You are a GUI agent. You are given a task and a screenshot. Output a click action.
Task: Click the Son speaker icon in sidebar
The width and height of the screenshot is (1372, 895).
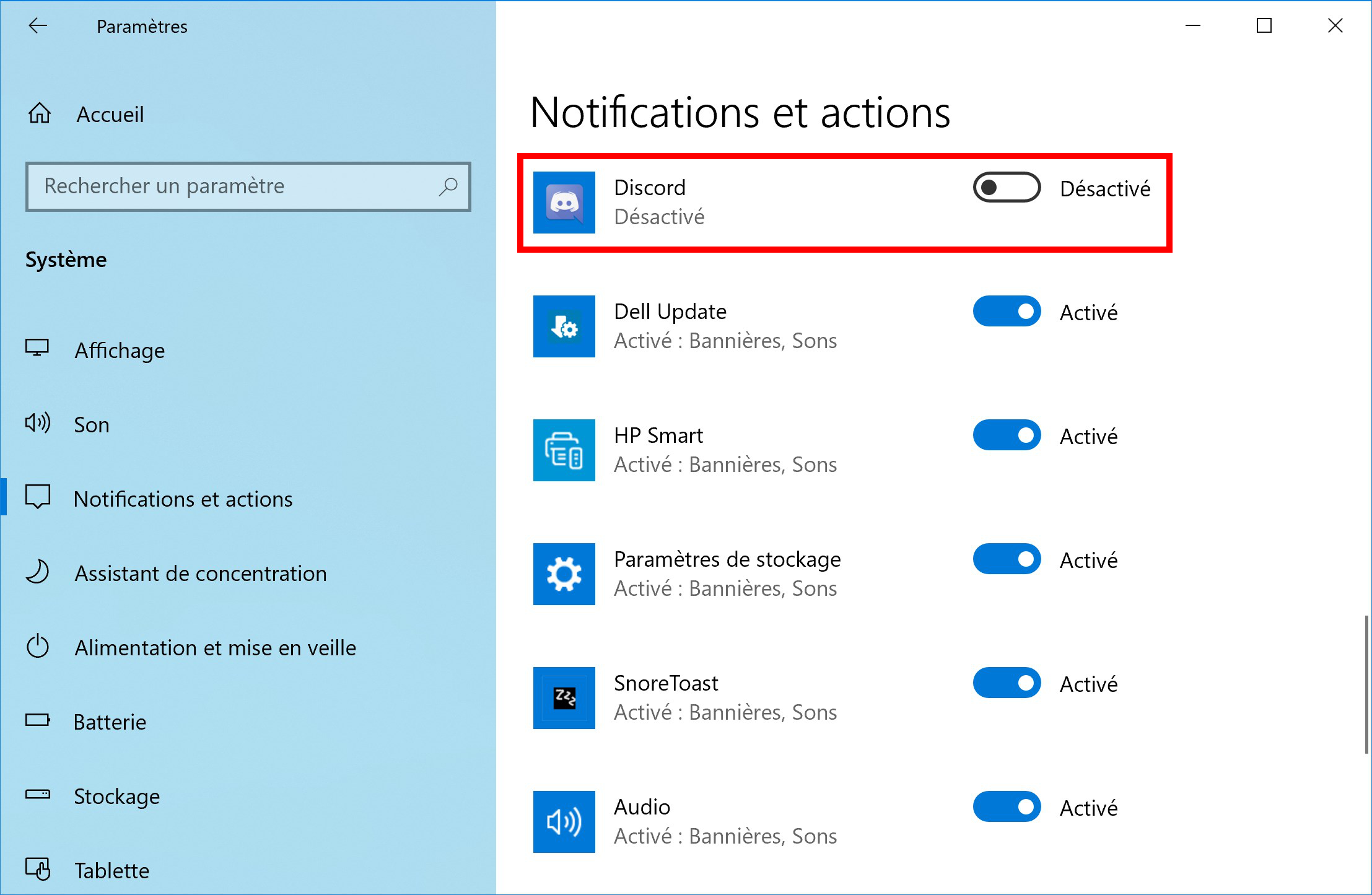click(37, 423)
